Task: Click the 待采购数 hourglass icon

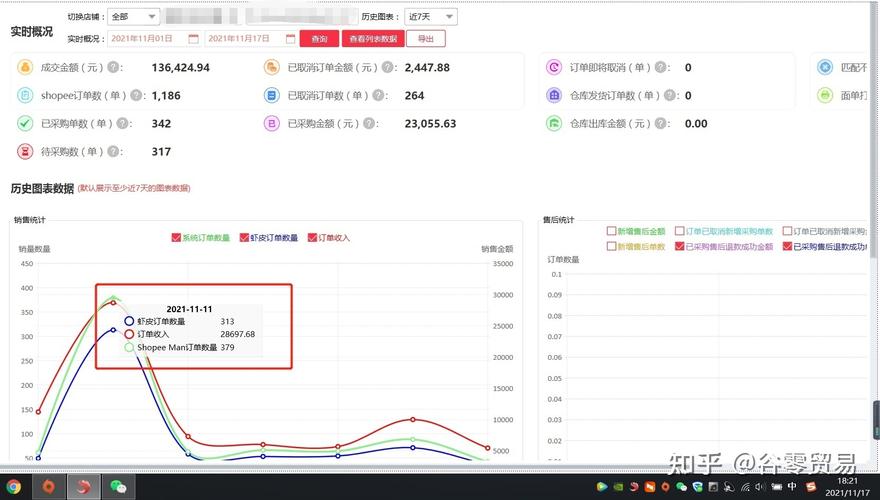Action: pos(25,152)
